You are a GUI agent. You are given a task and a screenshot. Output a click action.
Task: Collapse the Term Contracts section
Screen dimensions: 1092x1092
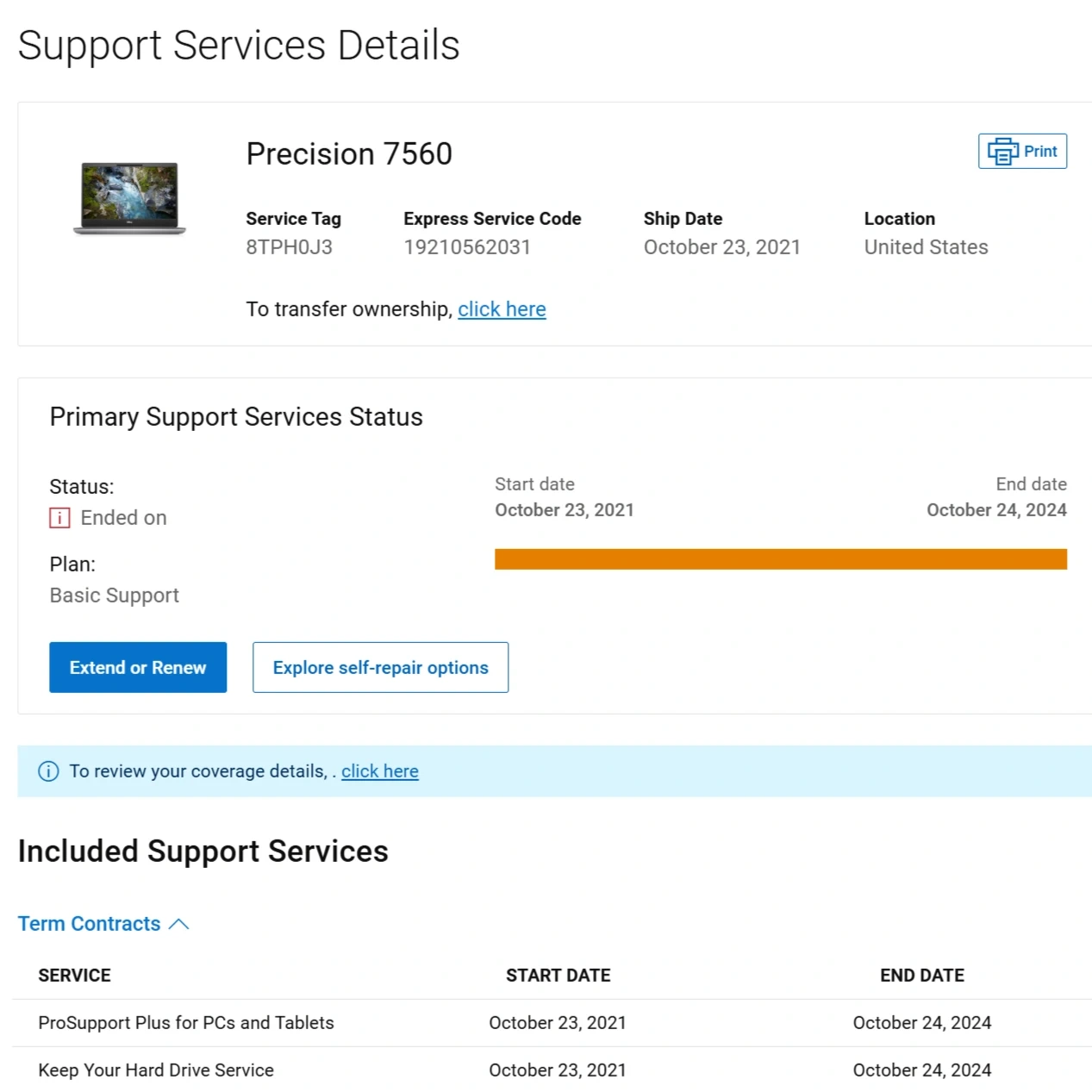coord(90,924)
